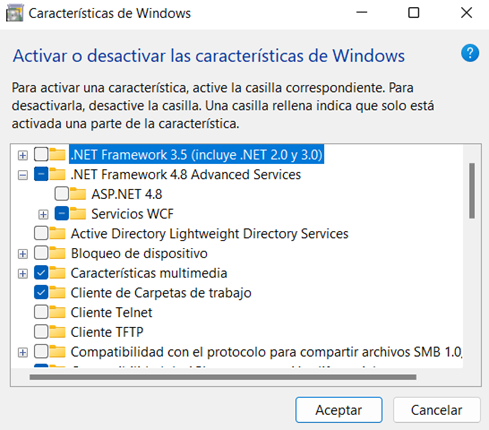
Task: Click the folder icon next to Cliente Telnet
Action: coord(57,312)
